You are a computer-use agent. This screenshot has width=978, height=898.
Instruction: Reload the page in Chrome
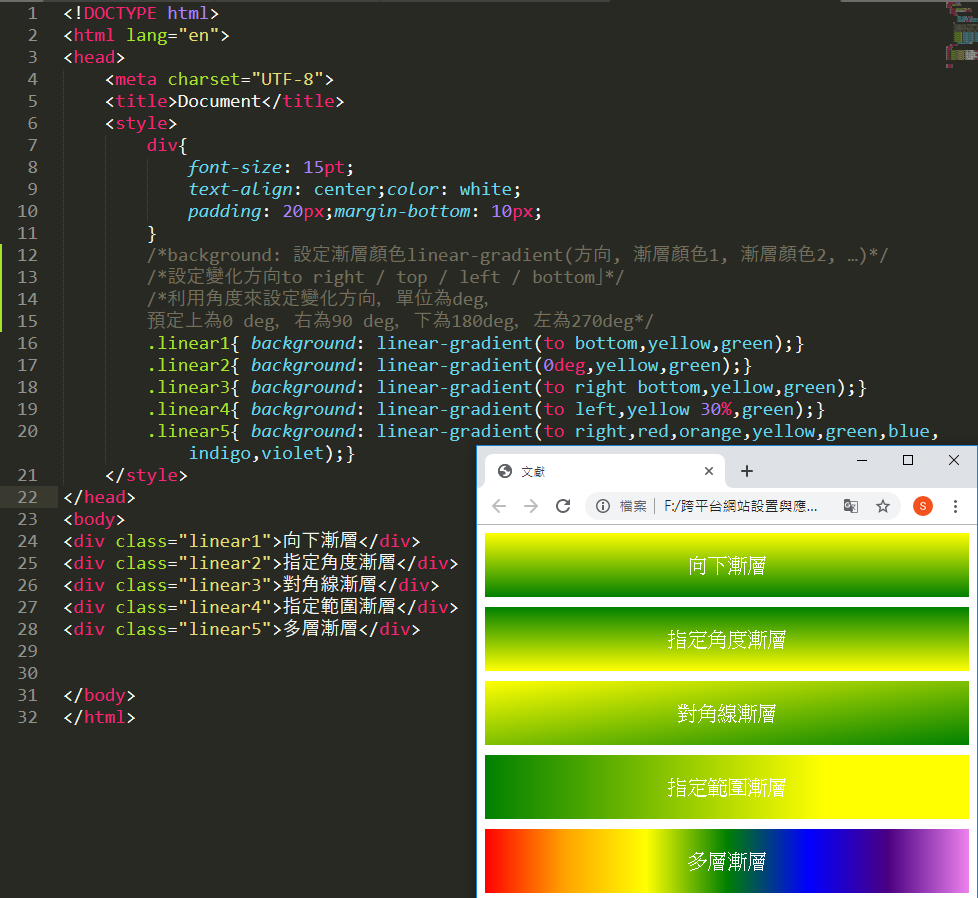pyautogui.click(x=563, y=506)
